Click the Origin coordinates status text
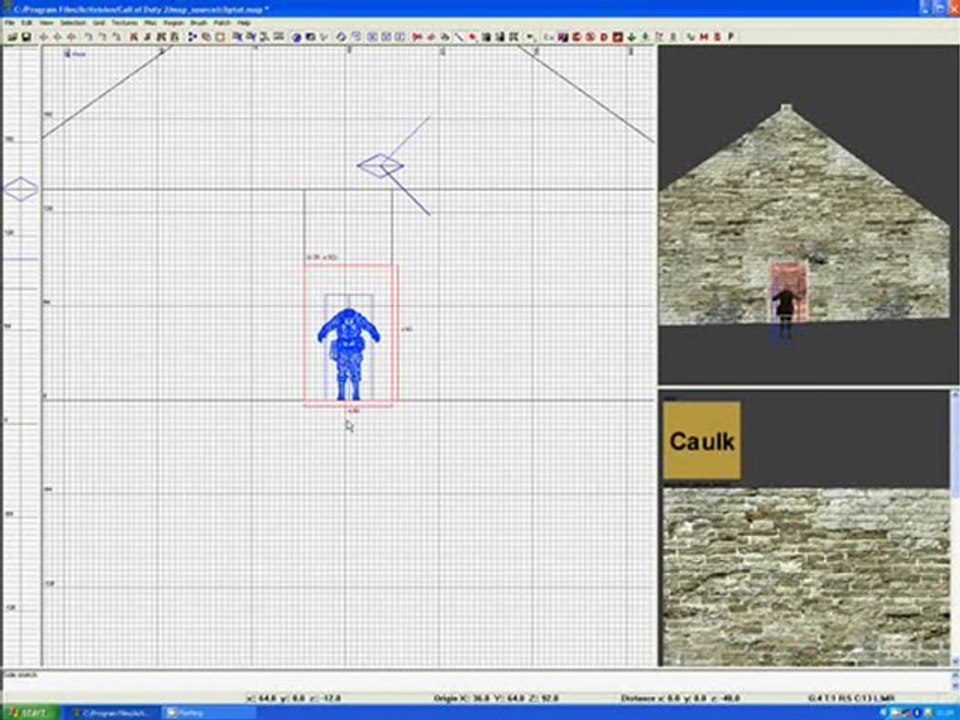The height and width of the screenshot is (720, 960). point(496,698)
